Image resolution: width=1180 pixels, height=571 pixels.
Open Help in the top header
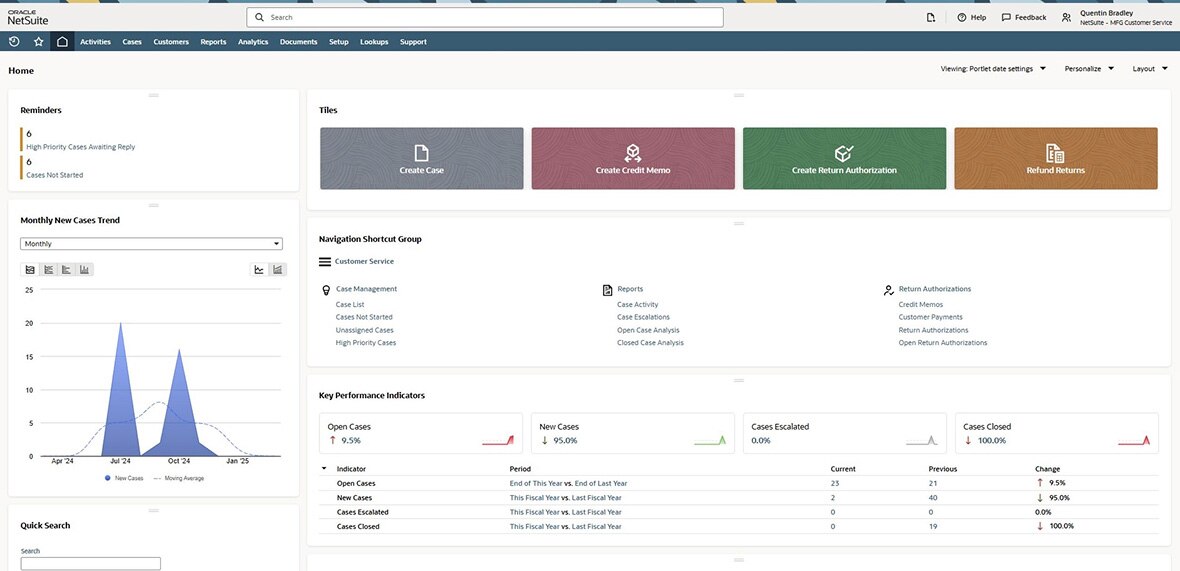[x=972, y=17]
